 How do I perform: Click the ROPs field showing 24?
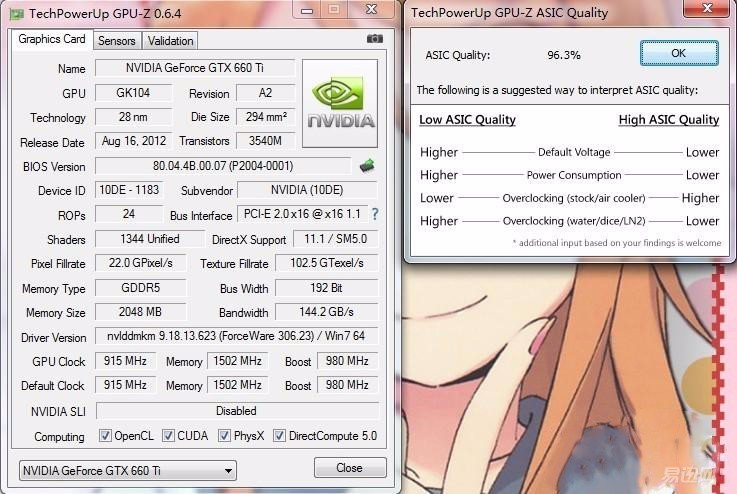tap(129, 214)
